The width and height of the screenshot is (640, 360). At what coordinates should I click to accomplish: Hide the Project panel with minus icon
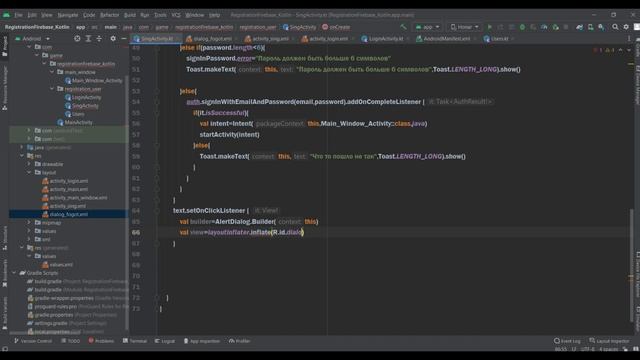[124, 38]
